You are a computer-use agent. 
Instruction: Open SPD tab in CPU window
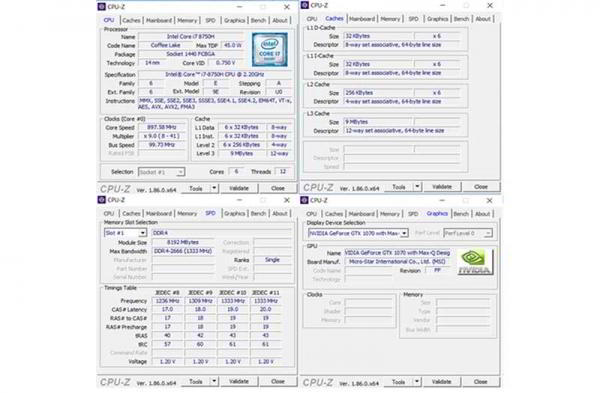click(x=210, y=20)
